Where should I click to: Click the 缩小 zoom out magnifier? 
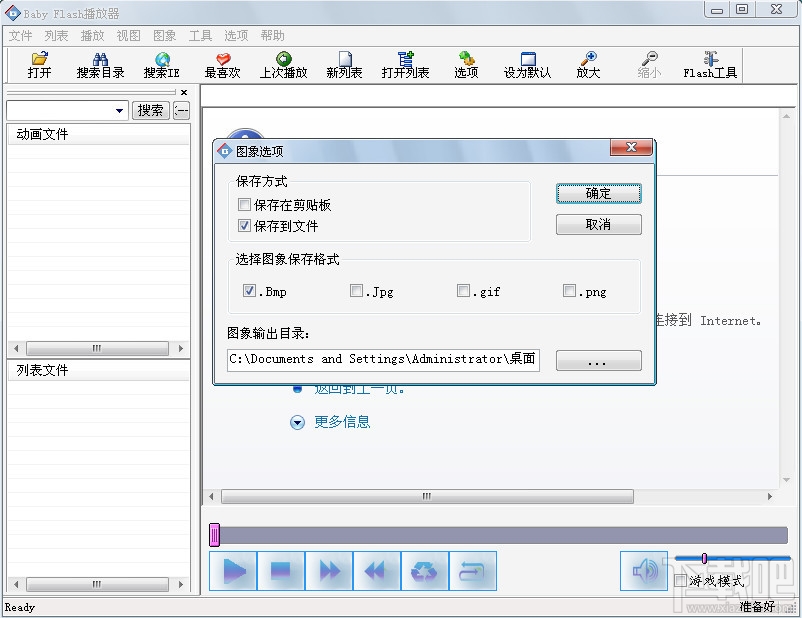(x=649, y=65)
